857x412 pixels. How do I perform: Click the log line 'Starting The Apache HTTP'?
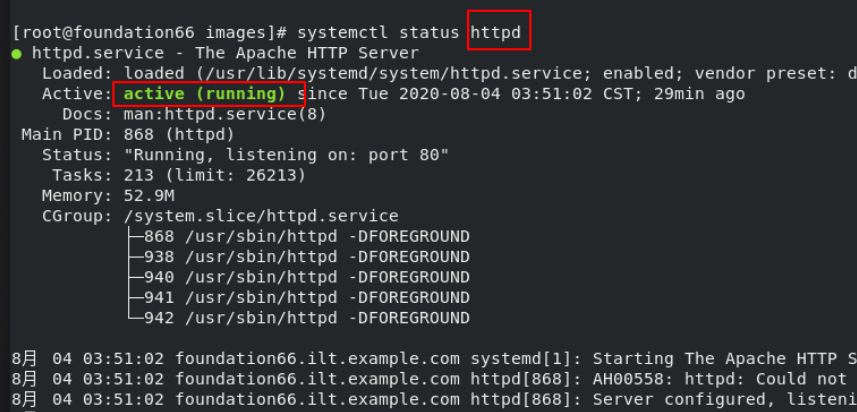point(435,359)
